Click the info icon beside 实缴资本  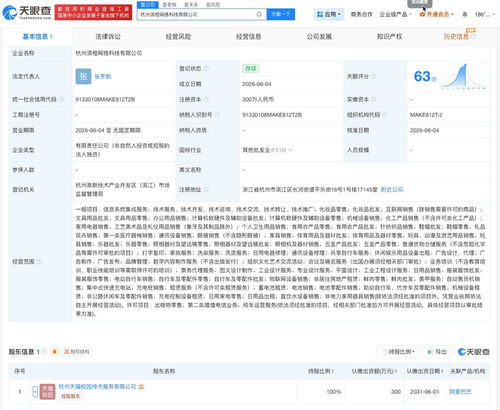(373, 99)
